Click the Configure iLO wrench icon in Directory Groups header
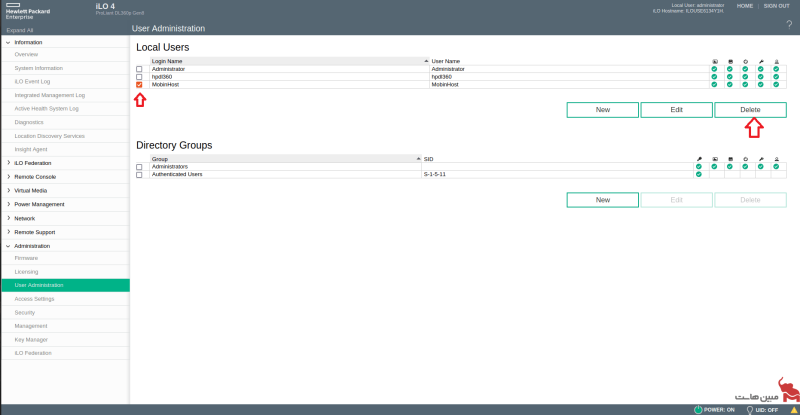This screenshot has height=415, width=800. tap(761, 159)
